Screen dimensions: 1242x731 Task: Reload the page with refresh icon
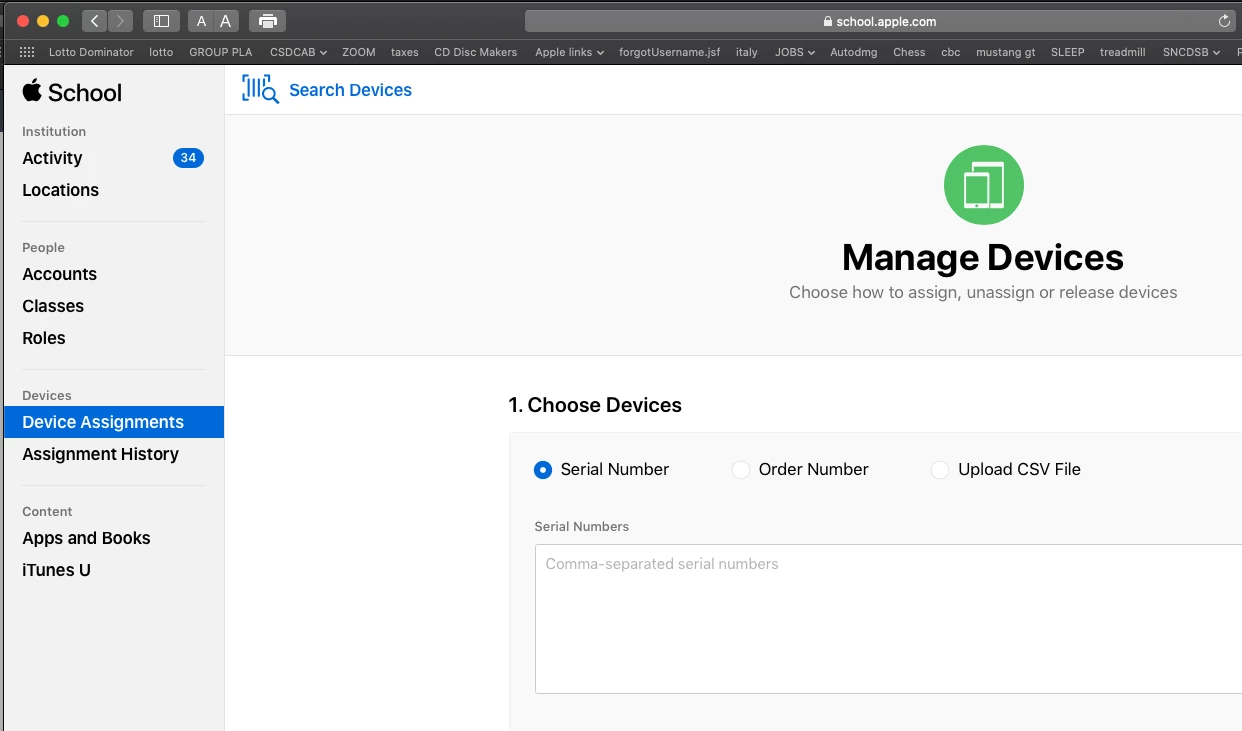click(x=1224, y=21)
